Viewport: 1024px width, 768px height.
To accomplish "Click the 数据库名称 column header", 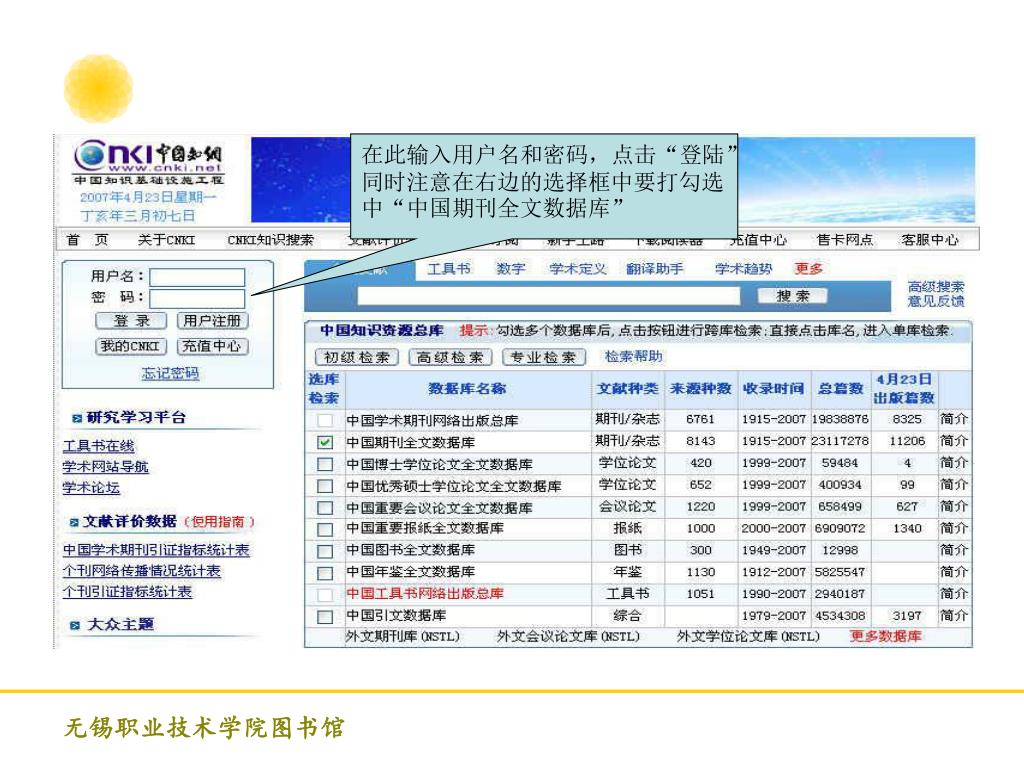I will [467, 389].
